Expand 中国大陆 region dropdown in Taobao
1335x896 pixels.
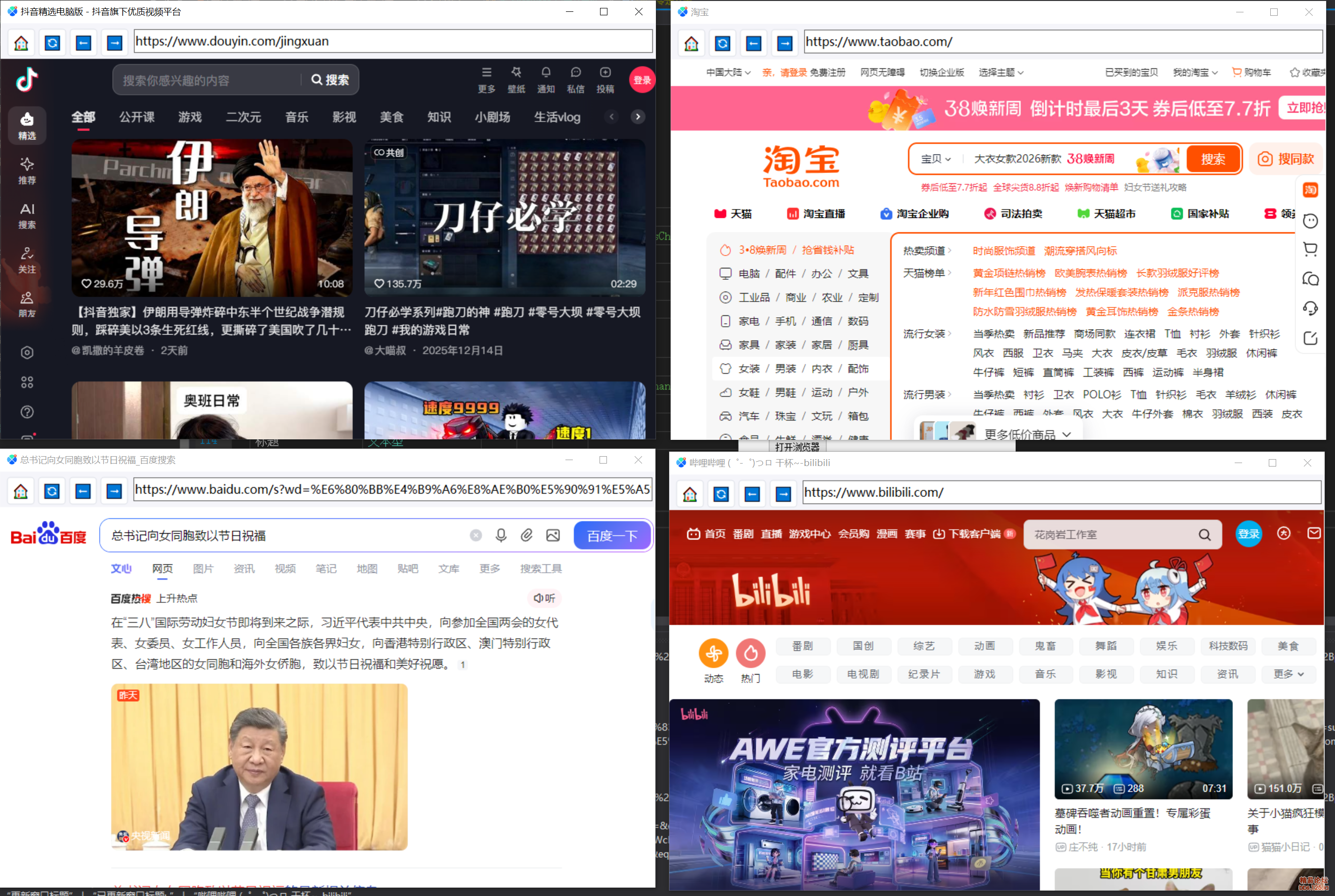coord(729,73)
